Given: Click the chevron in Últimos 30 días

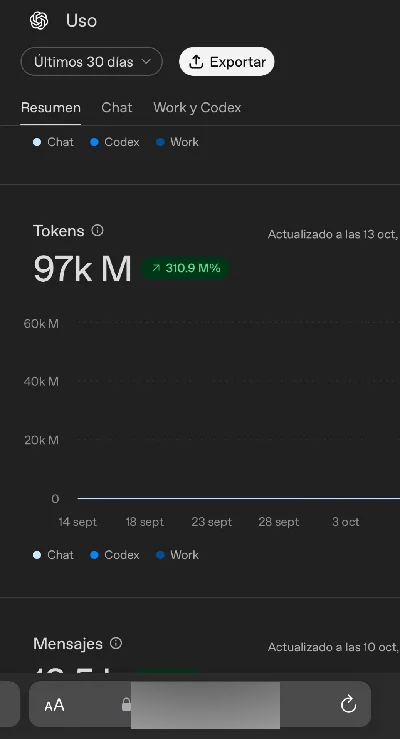Looking at the screenshot, I should (146, 62).
